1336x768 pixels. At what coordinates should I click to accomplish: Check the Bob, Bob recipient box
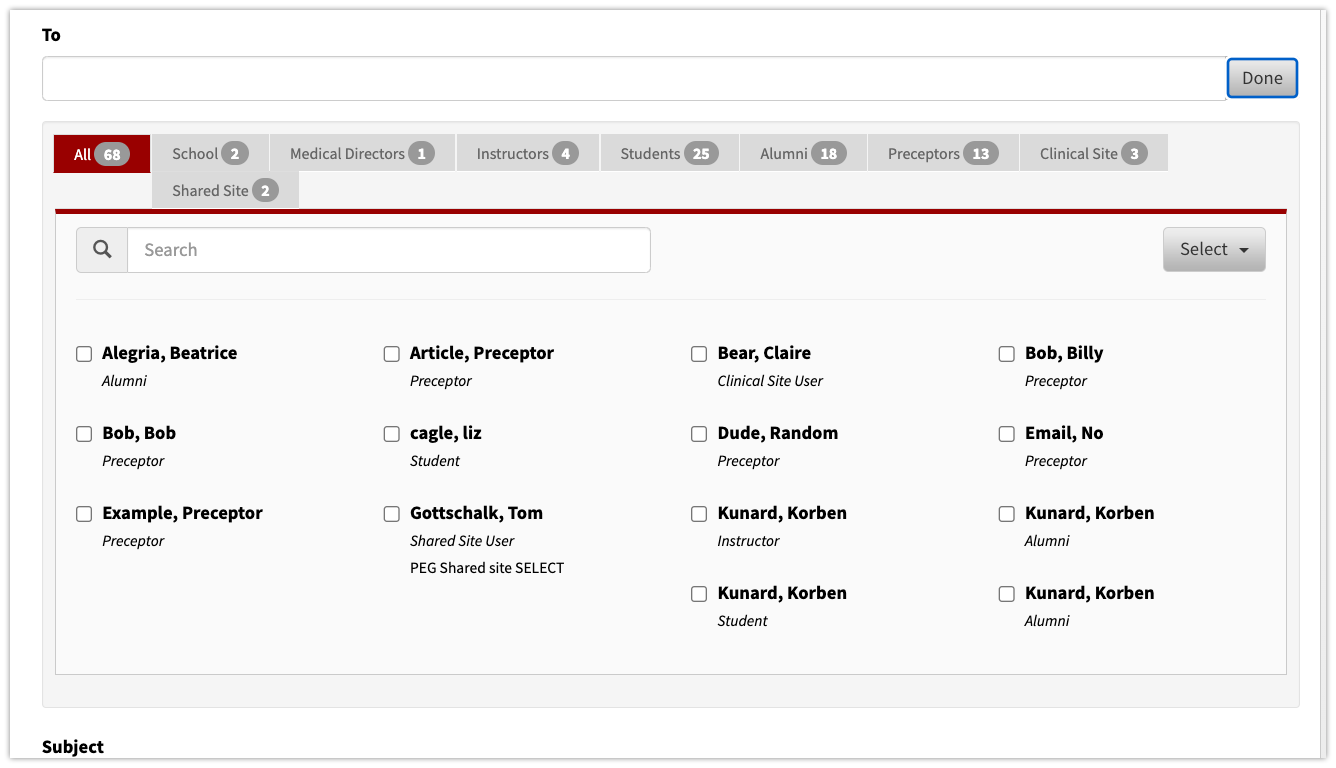(x=84, y=434)
